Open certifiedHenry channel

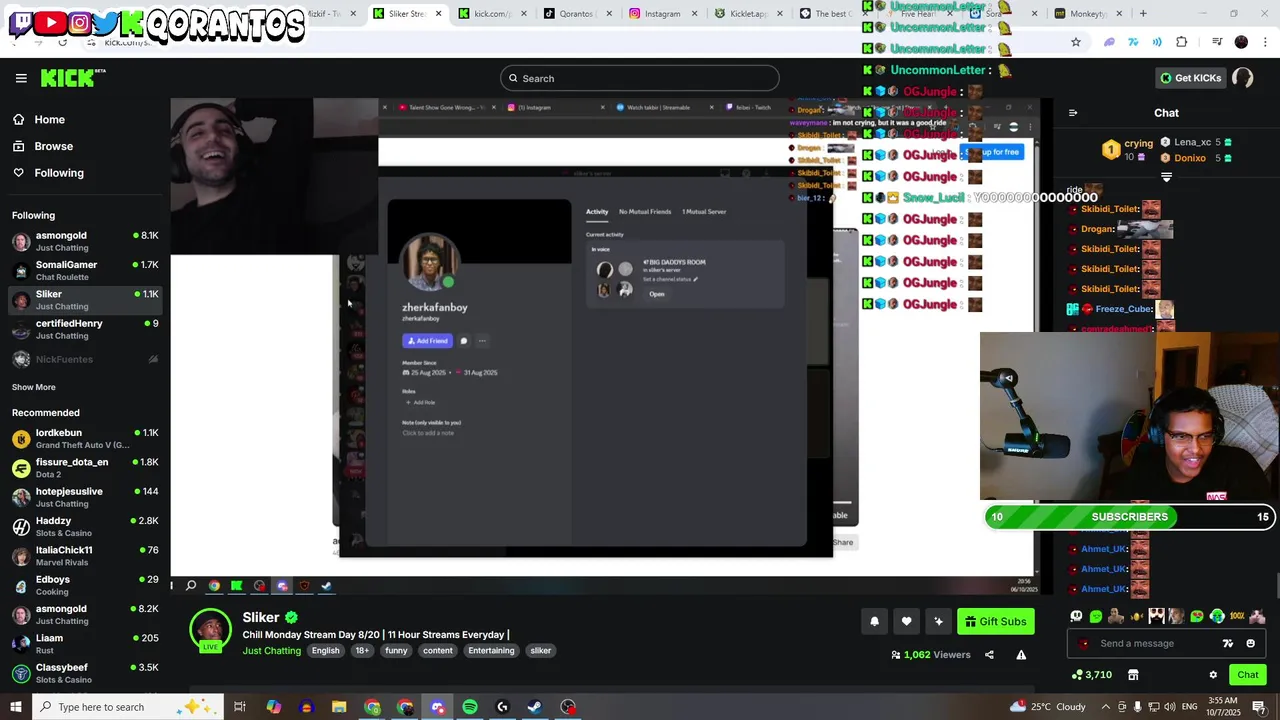pos(85,329)
